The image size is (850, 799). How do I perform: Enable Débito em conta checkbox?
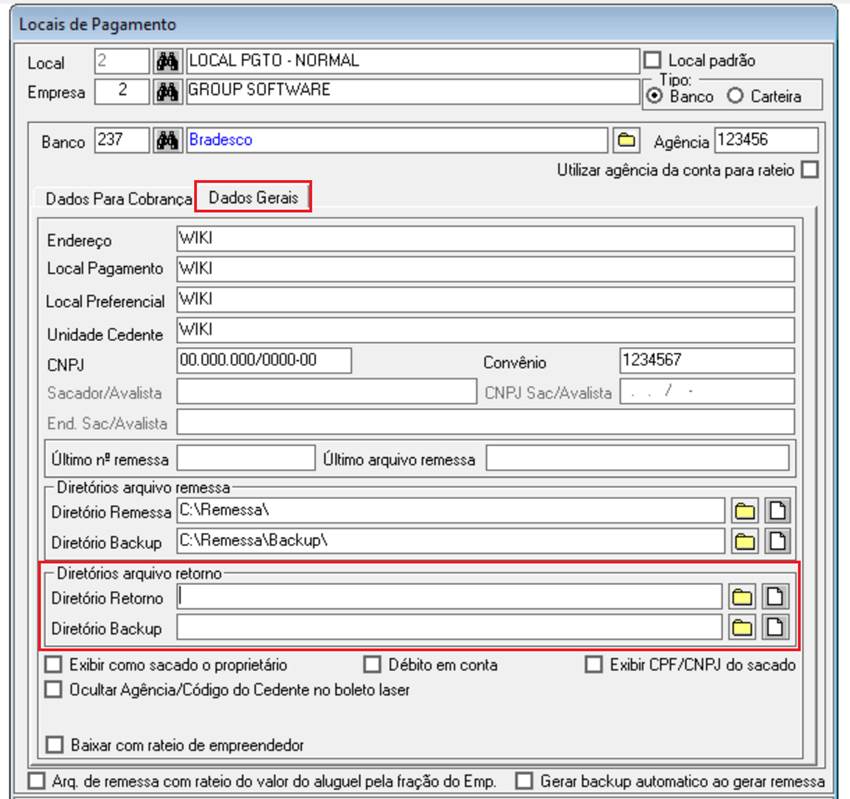[x=372, y=664]
